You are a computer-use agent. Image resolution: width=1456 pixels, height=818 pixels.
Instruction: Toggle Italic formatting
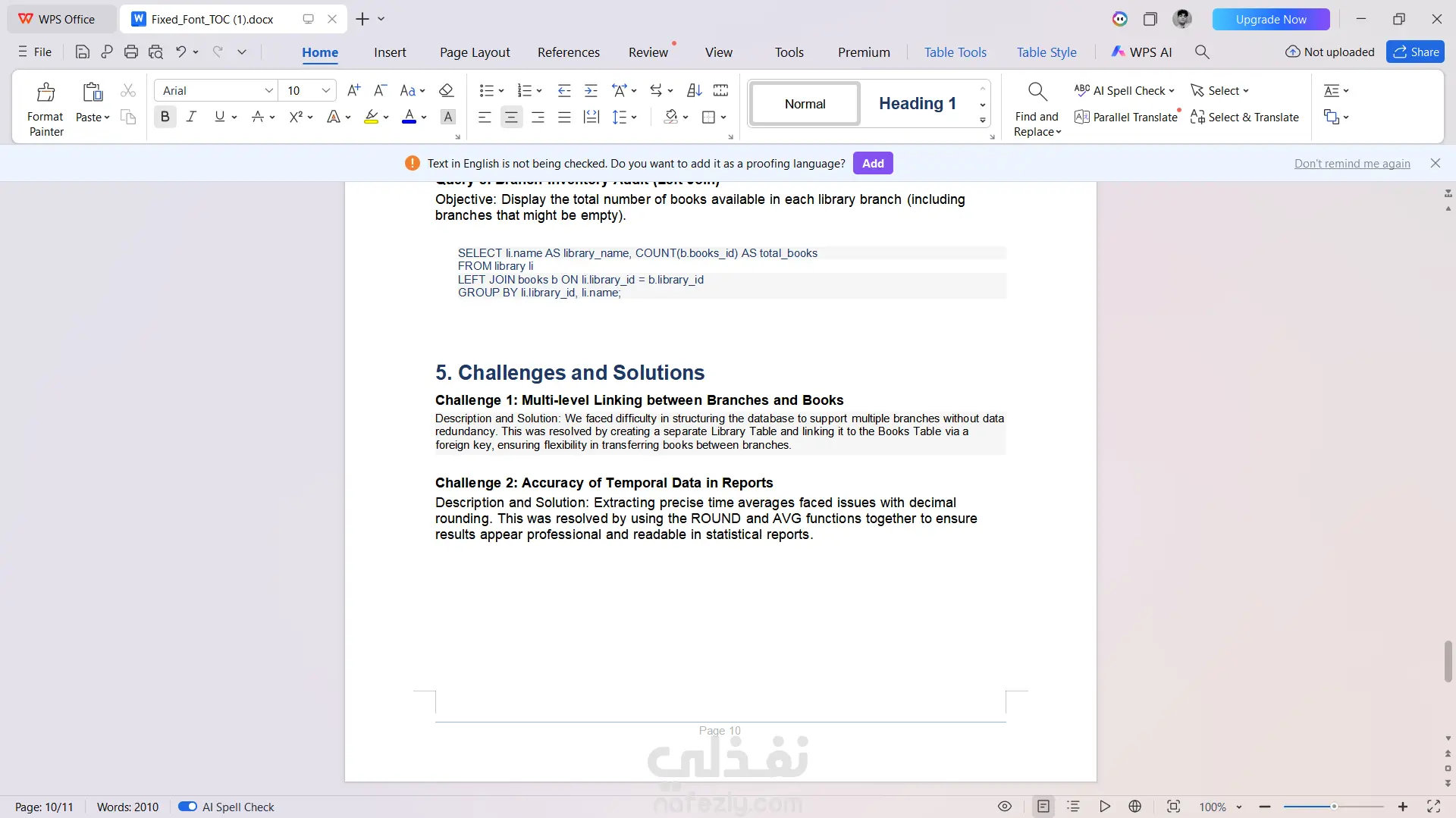tap(191, 117)
